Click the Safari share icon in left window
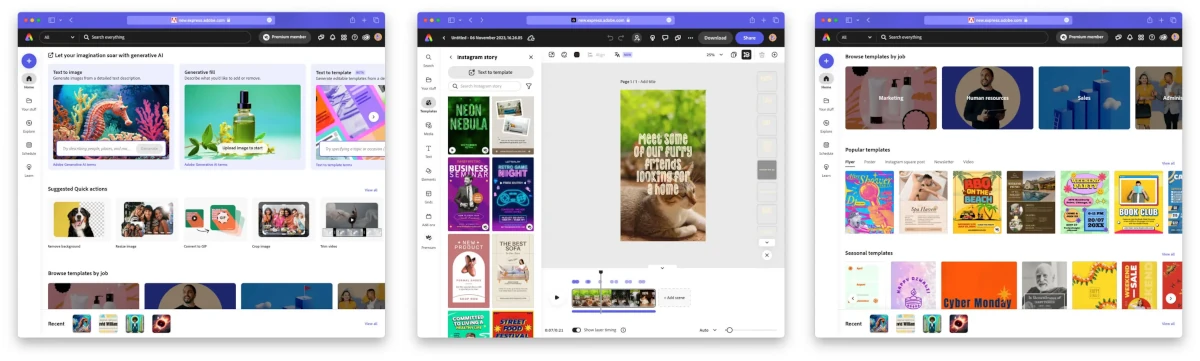 click(352, 20)
